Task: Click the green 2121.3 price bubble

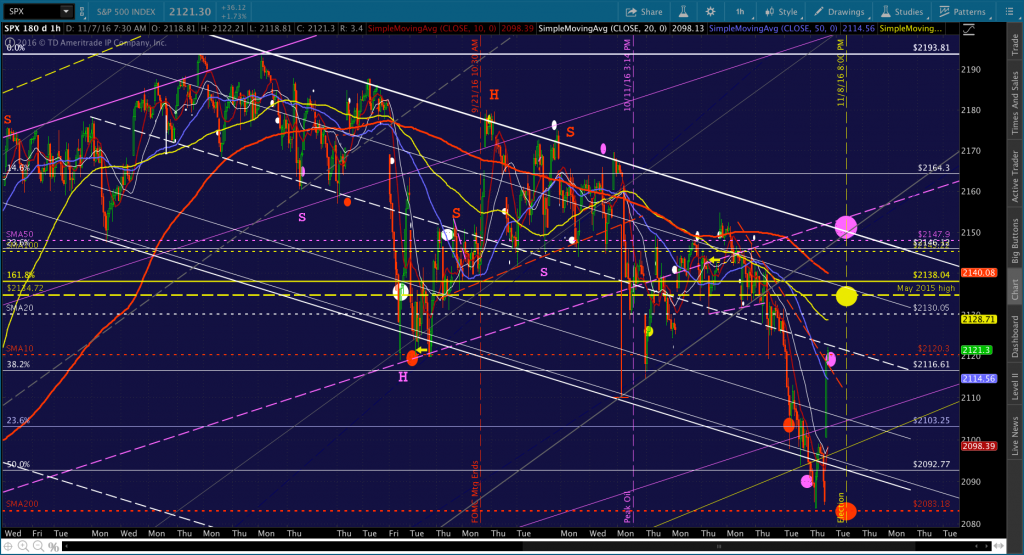Action: (x=978, y=350)
